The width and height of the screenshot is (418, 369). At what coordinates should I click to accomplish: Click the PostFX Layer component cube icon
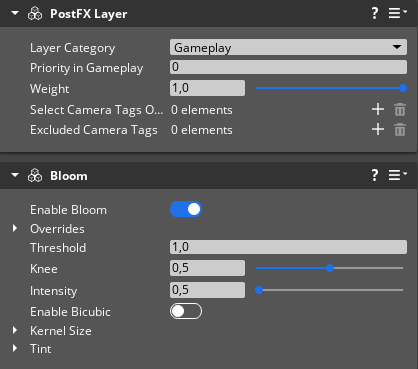click(35, 14)
